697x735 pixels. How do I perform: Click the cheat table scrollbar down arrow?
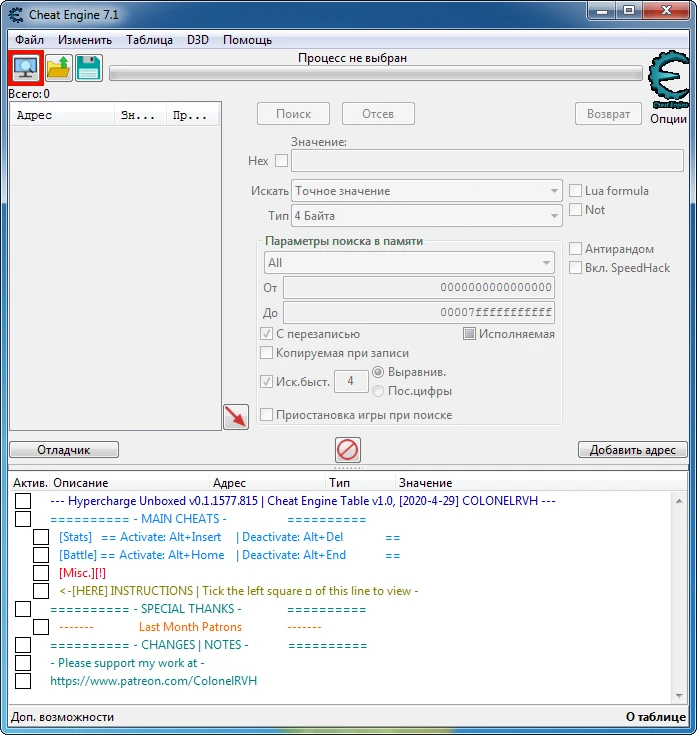[679, 696]
